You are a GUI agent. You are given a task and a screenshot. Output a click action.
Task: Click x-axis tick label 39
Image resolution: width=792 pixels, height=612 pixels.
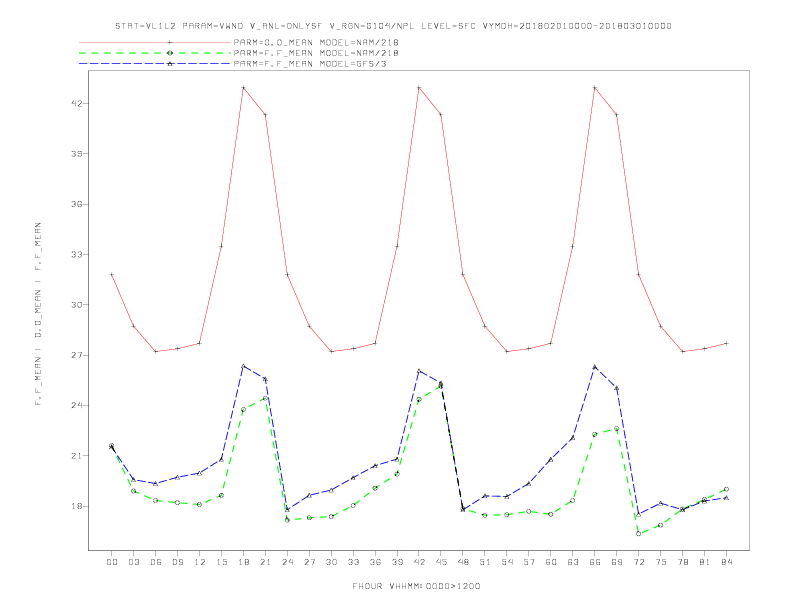point(397,562)
